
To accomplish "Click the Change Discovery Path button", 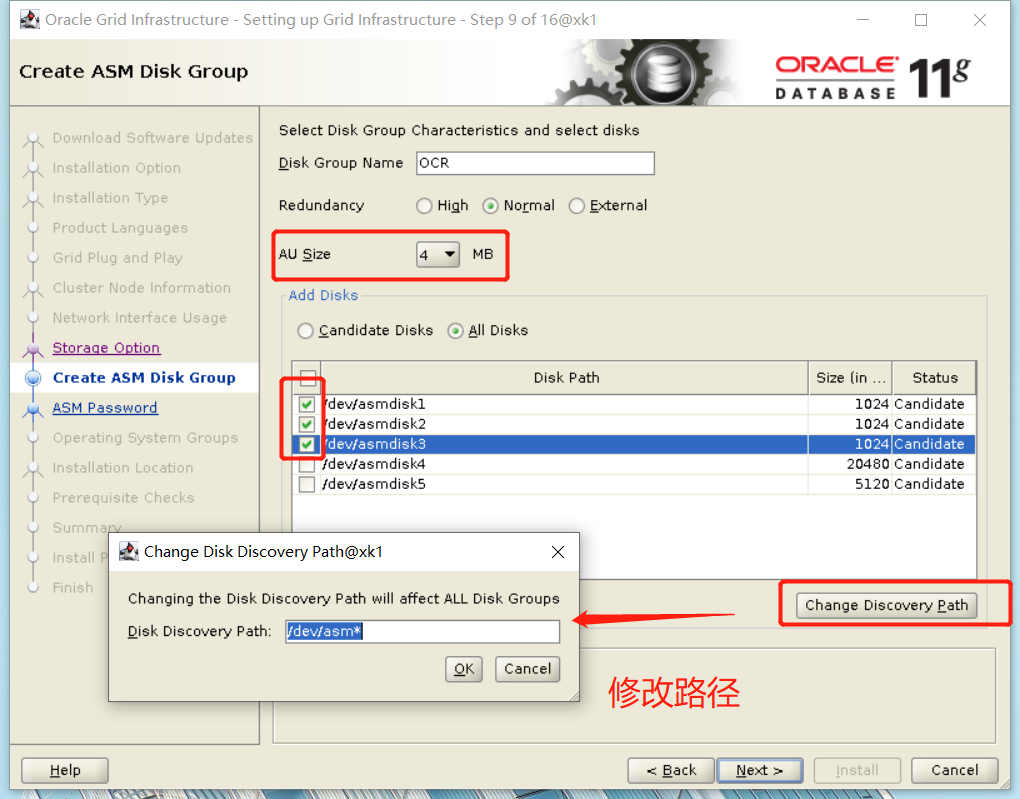I will 887,605.
